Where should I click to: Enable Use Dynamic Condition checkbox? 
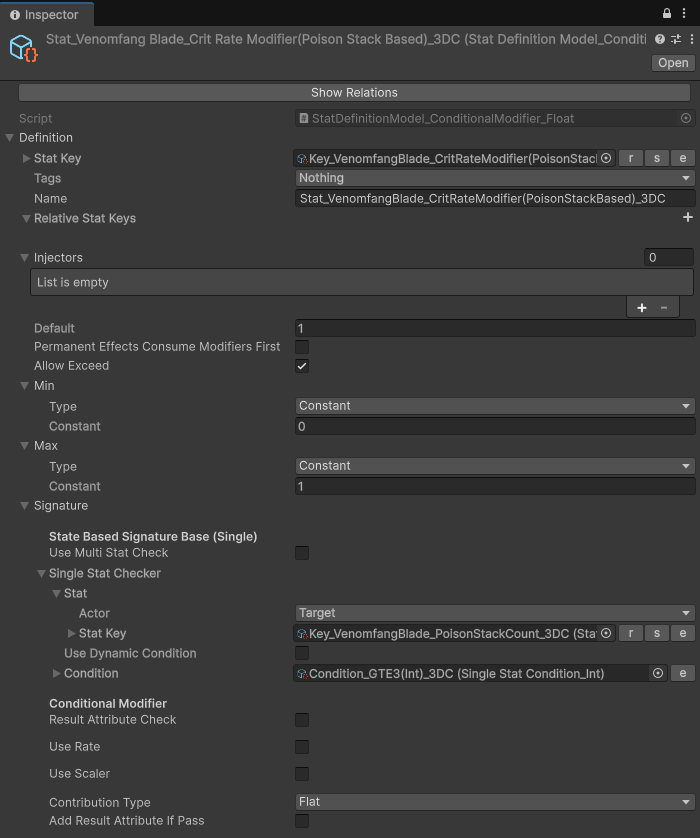[x=302, y=653]
